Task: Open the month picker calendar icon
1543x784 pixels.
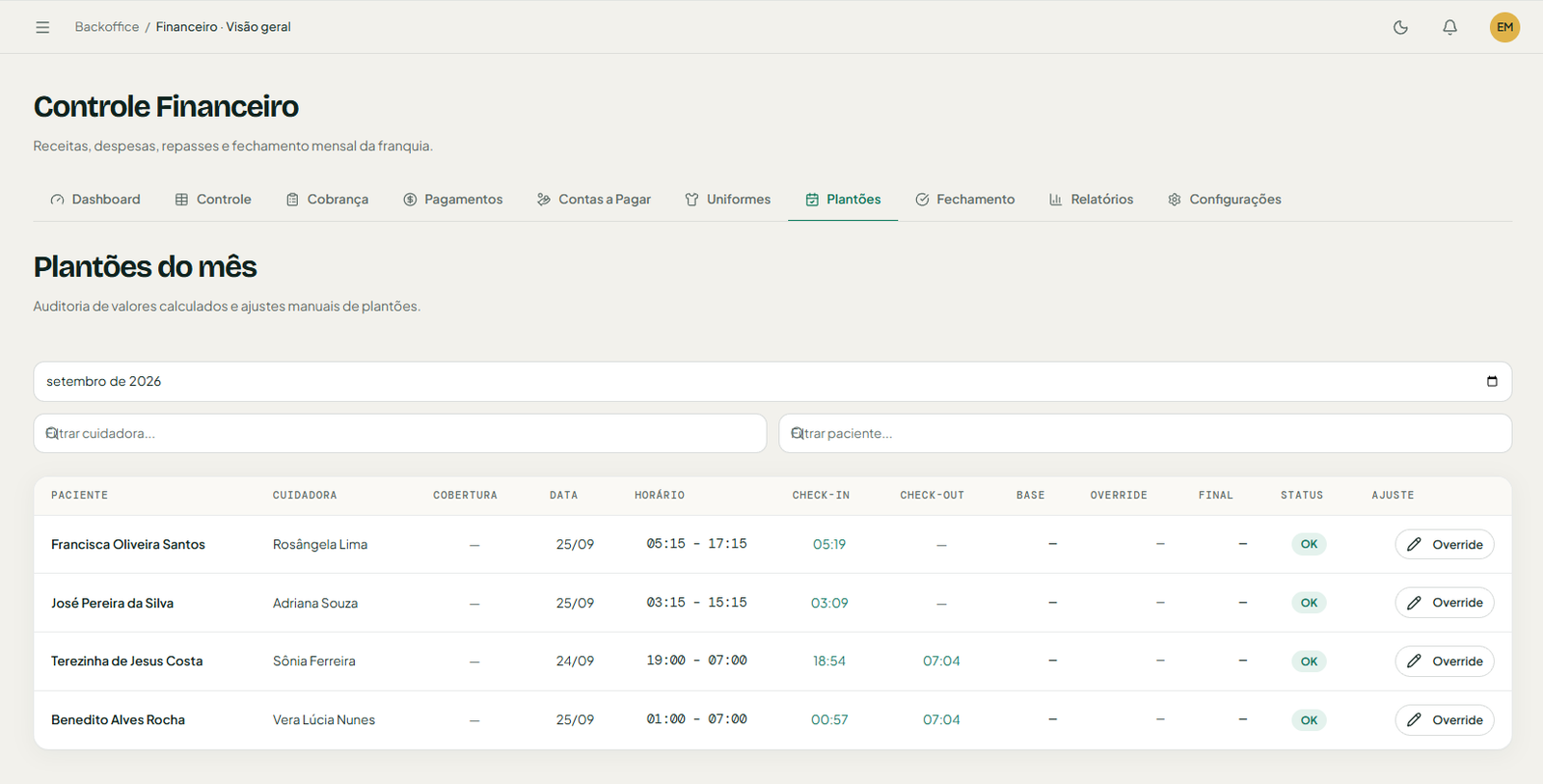Action: coord(1492,382)
